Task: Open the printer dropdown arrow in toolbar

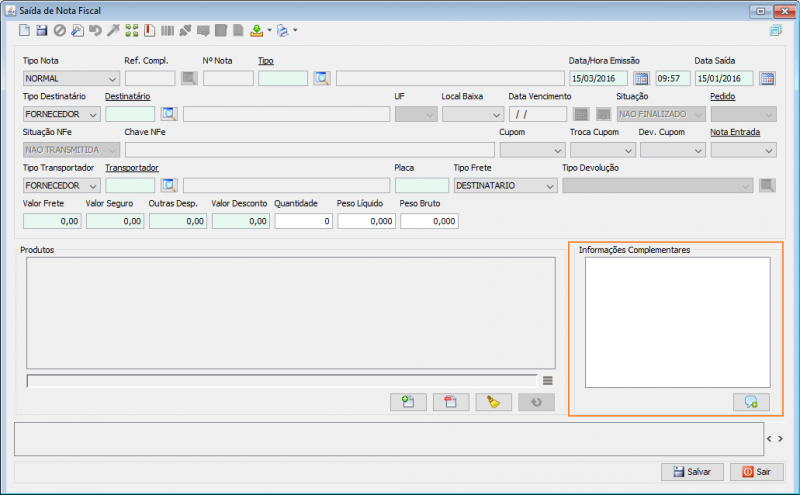Action: pos(295,31)
